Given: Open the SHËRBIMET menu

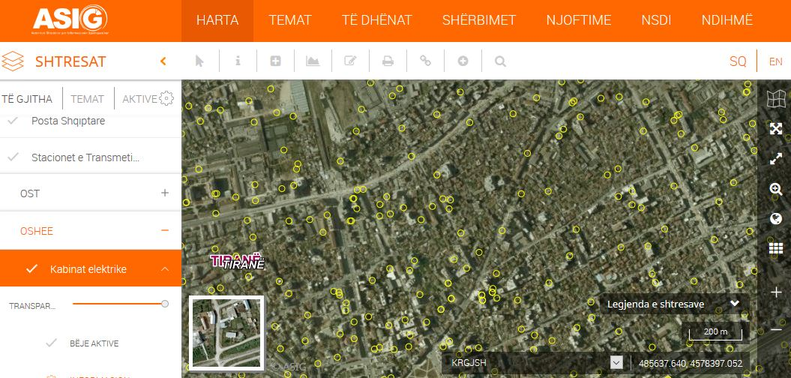Looking at the screenshot, I should (479, 21).
